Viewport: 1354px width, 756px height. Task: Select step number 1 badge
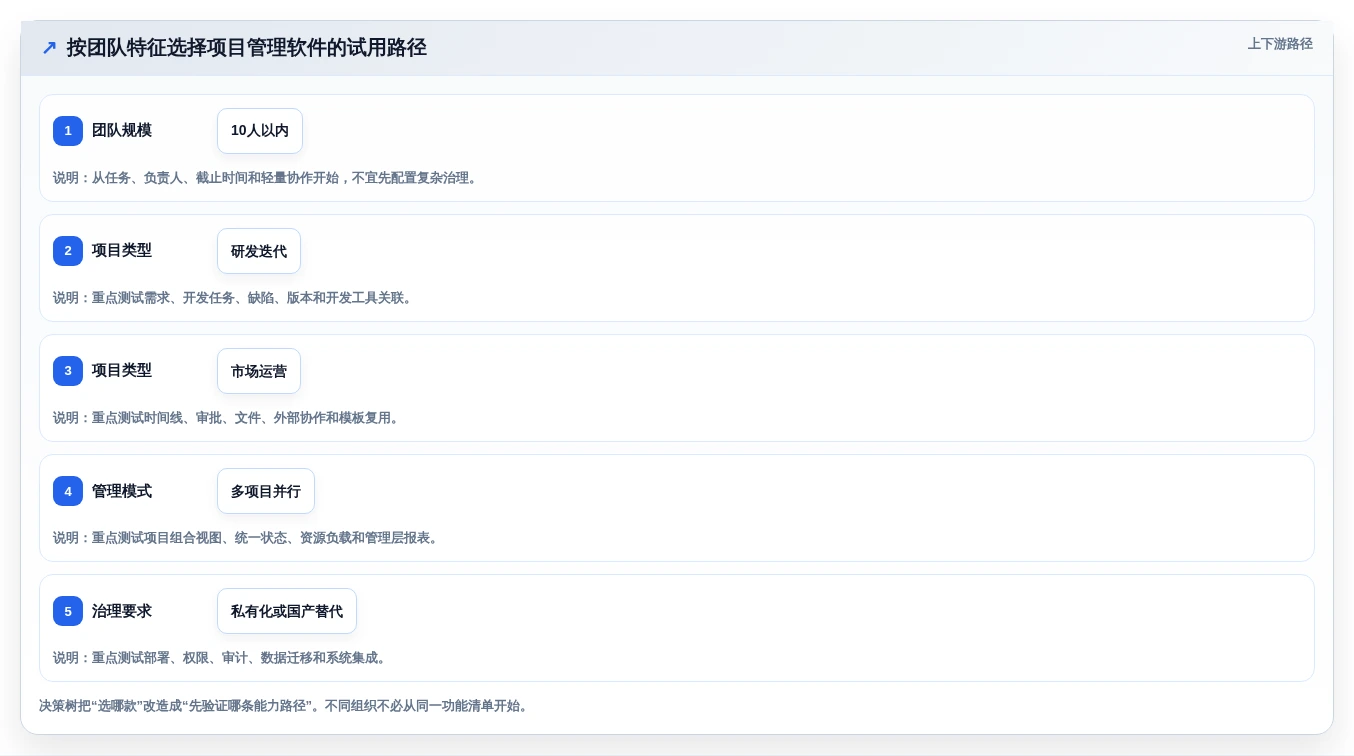click(x=68, y=131)
